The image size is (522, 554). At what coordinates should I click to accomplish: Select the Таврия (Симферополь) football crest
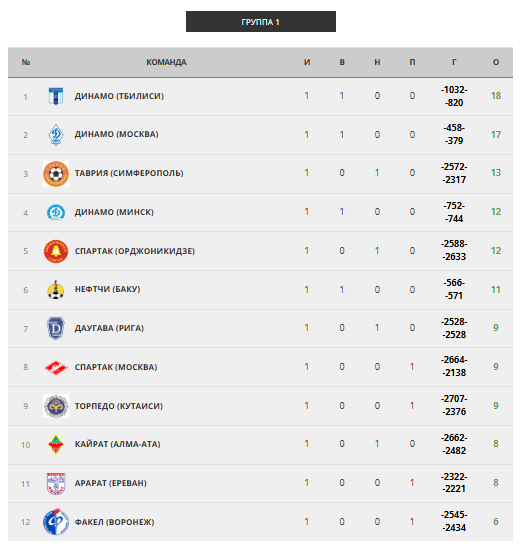tap(56, 174)
